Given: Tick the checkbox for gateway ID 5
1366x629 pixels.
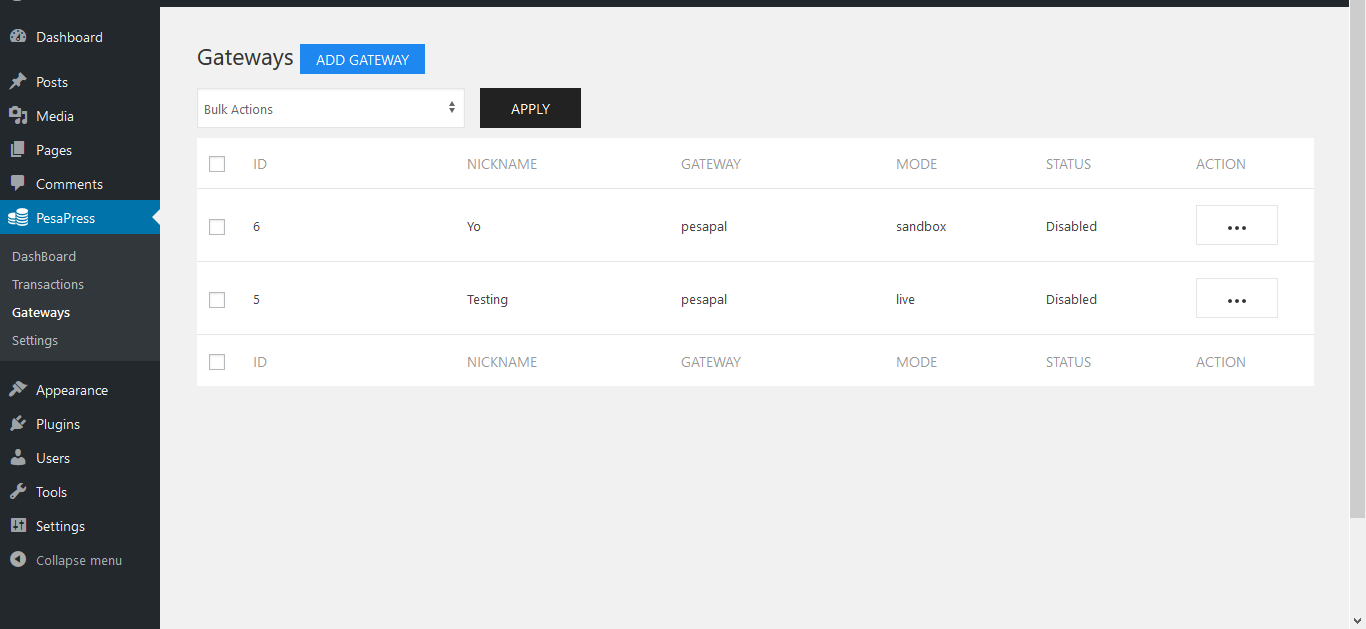Looking at the screenshot, I should (x=217, y=300).
